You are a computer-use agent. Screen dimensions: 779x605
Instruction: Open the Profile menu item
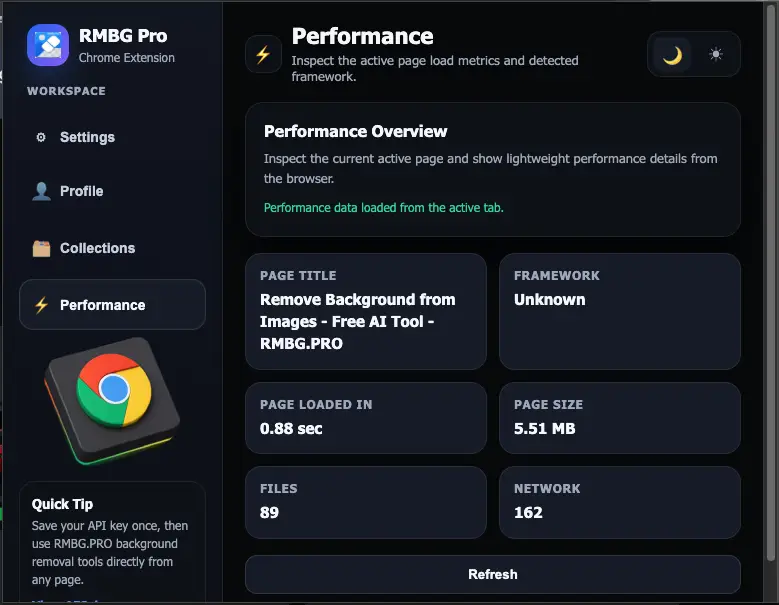112,191
